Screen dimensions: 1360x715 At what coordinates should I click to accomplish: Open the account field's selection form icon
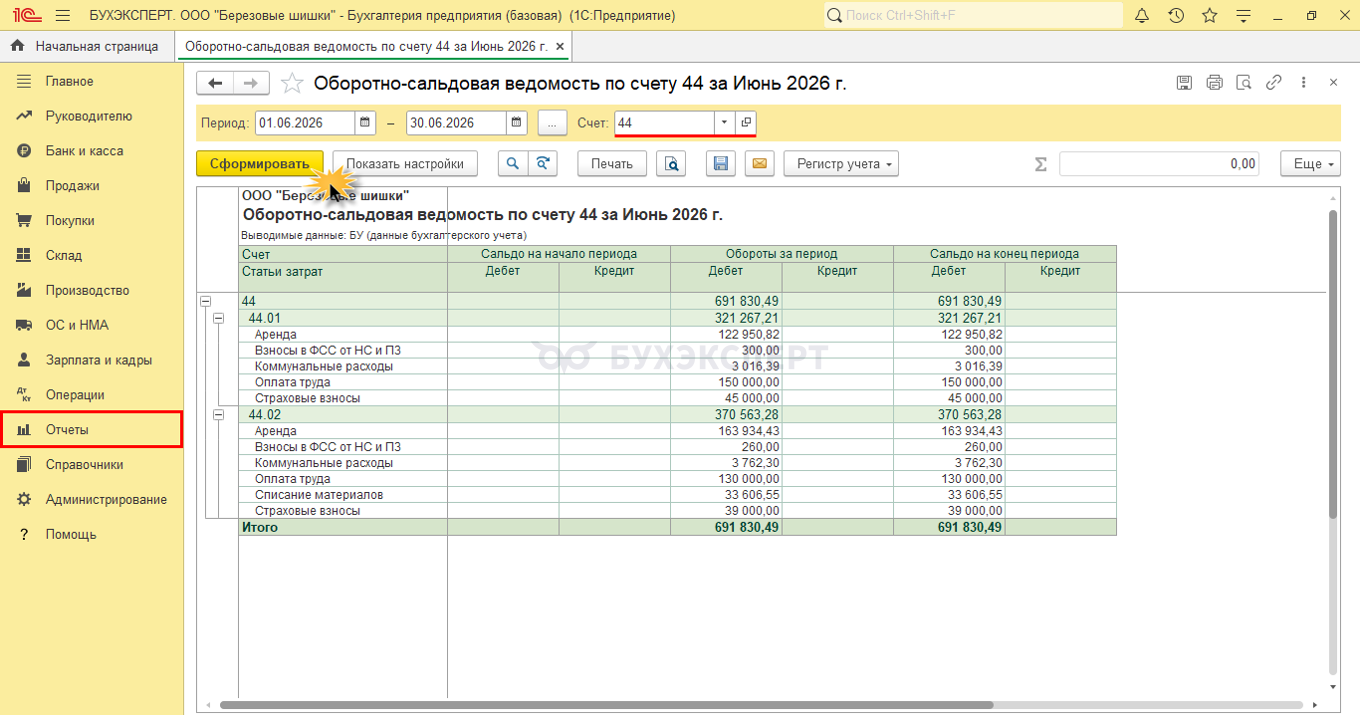tap(746, 123)
